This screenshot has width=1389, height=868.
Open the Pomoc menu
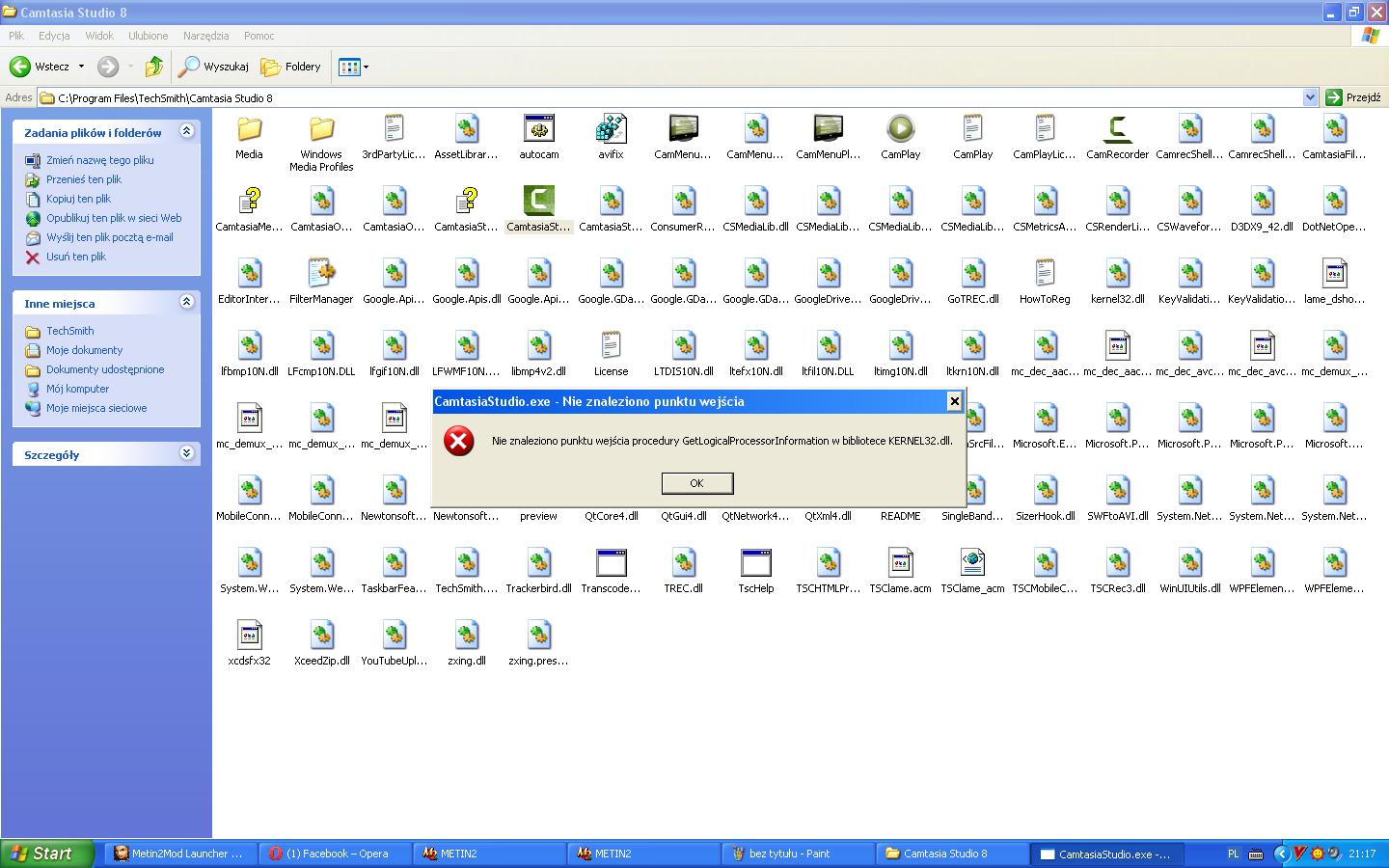coord(259,36)
